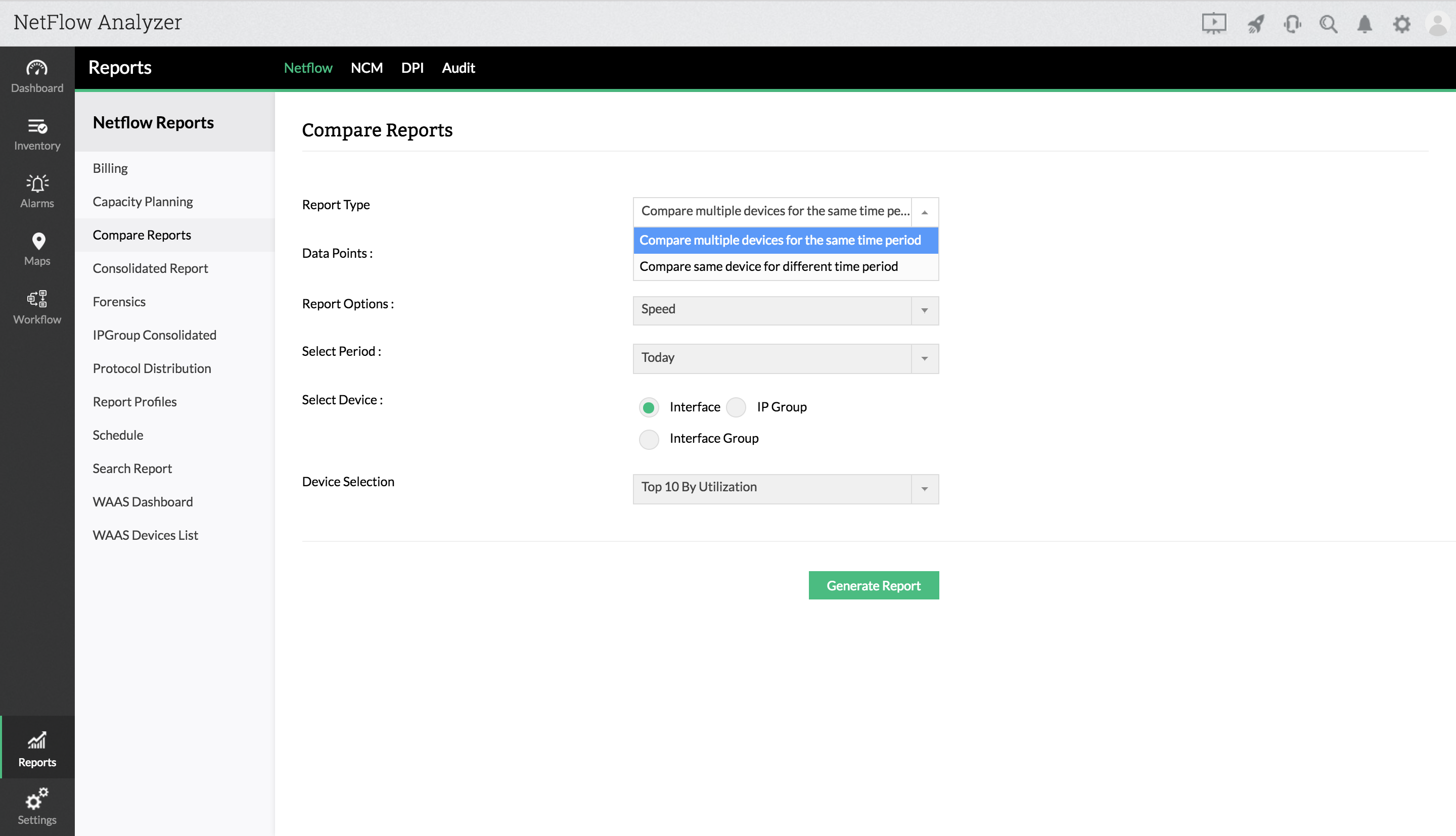The height and width of the screenshot is (836, 1456).
Task: Switch to the DPI tab
Action: (412, 68)
